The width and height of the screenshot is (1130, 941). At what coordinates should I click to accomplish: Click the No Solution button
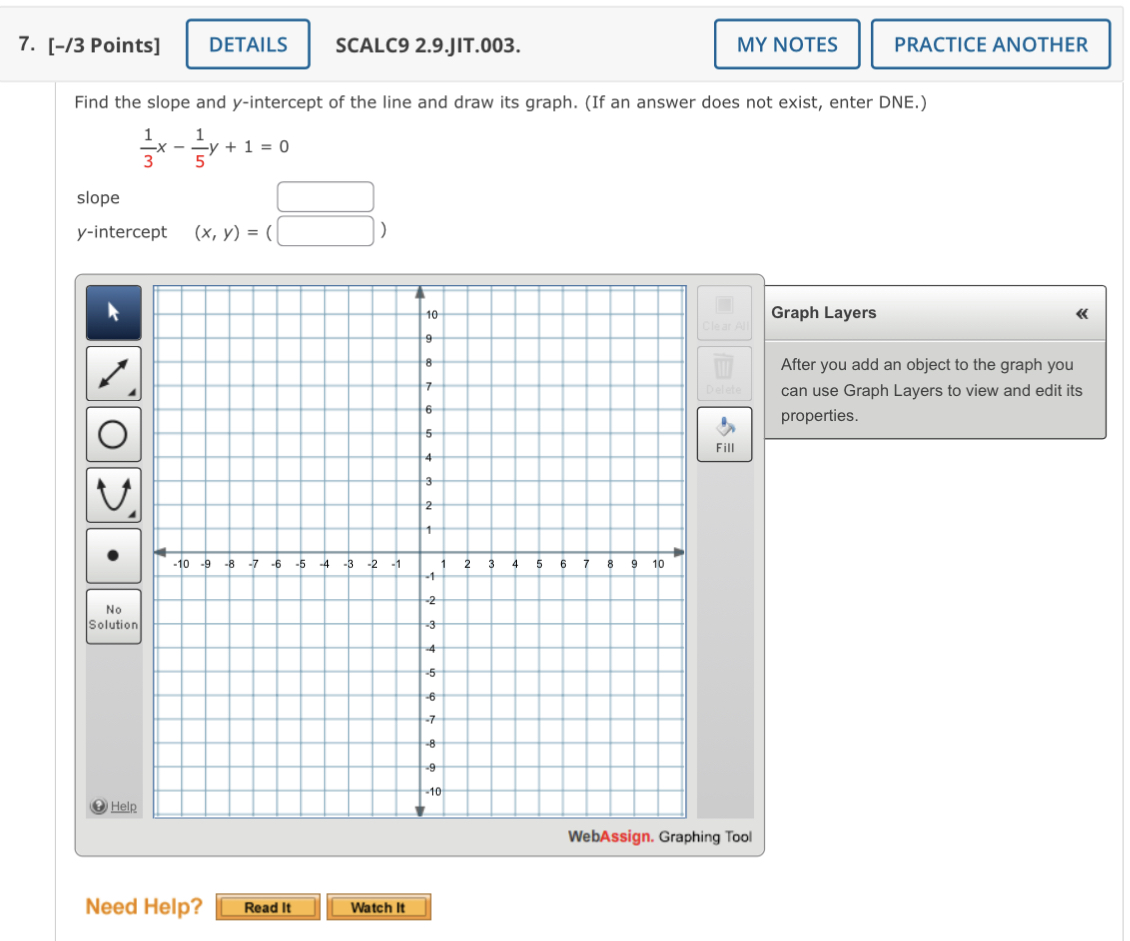pyautogui.click(x=113, y=616)
